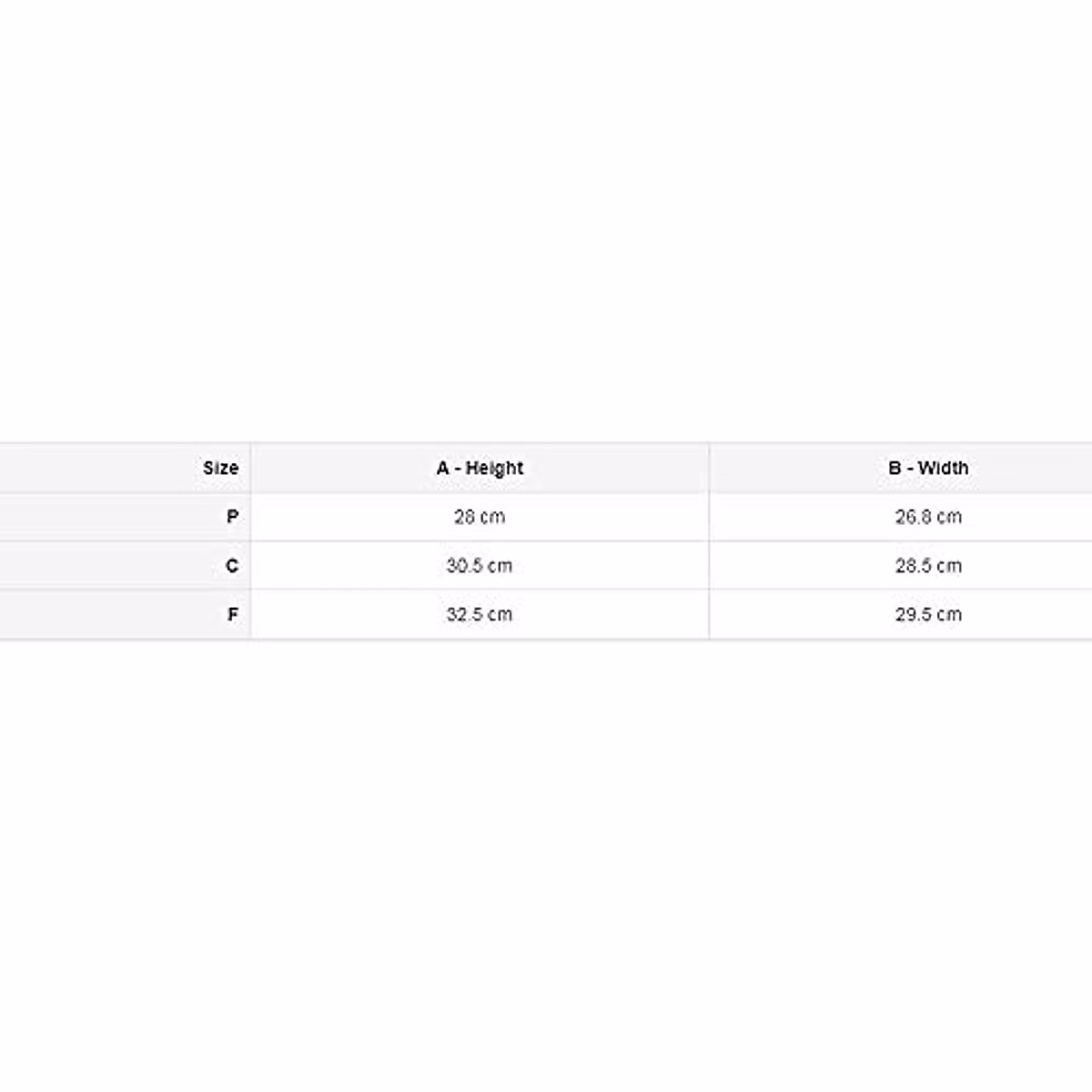Click the 30.5 cm height value
The height and width of the screenshot is (1092, 1092).
480,566
